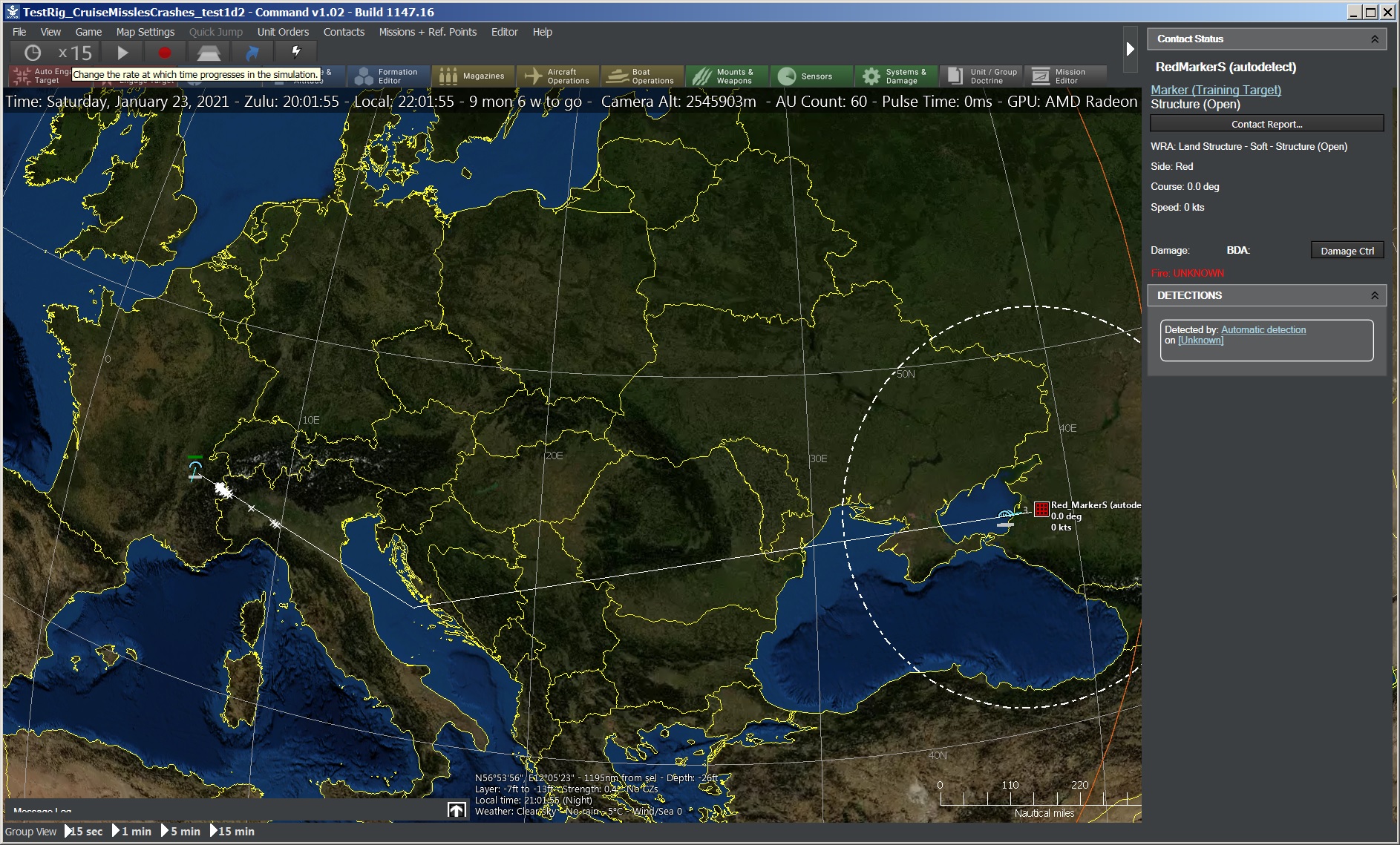Click the RedMarkerS (autodetect) contact name
The width and height of the screenshot is (1400, 845).
point(1226,67)
